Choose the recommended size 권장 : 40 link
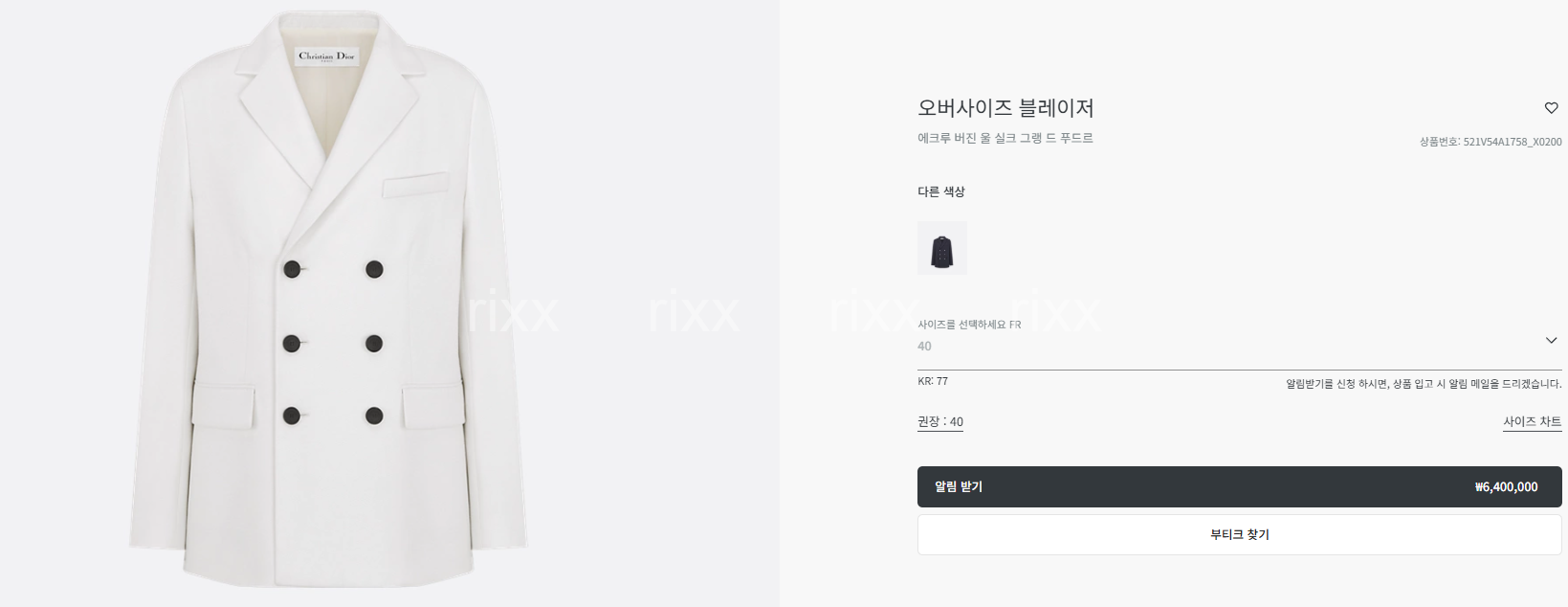The width and height of the screenshot is (1568, 607). (x=940, y=421)
